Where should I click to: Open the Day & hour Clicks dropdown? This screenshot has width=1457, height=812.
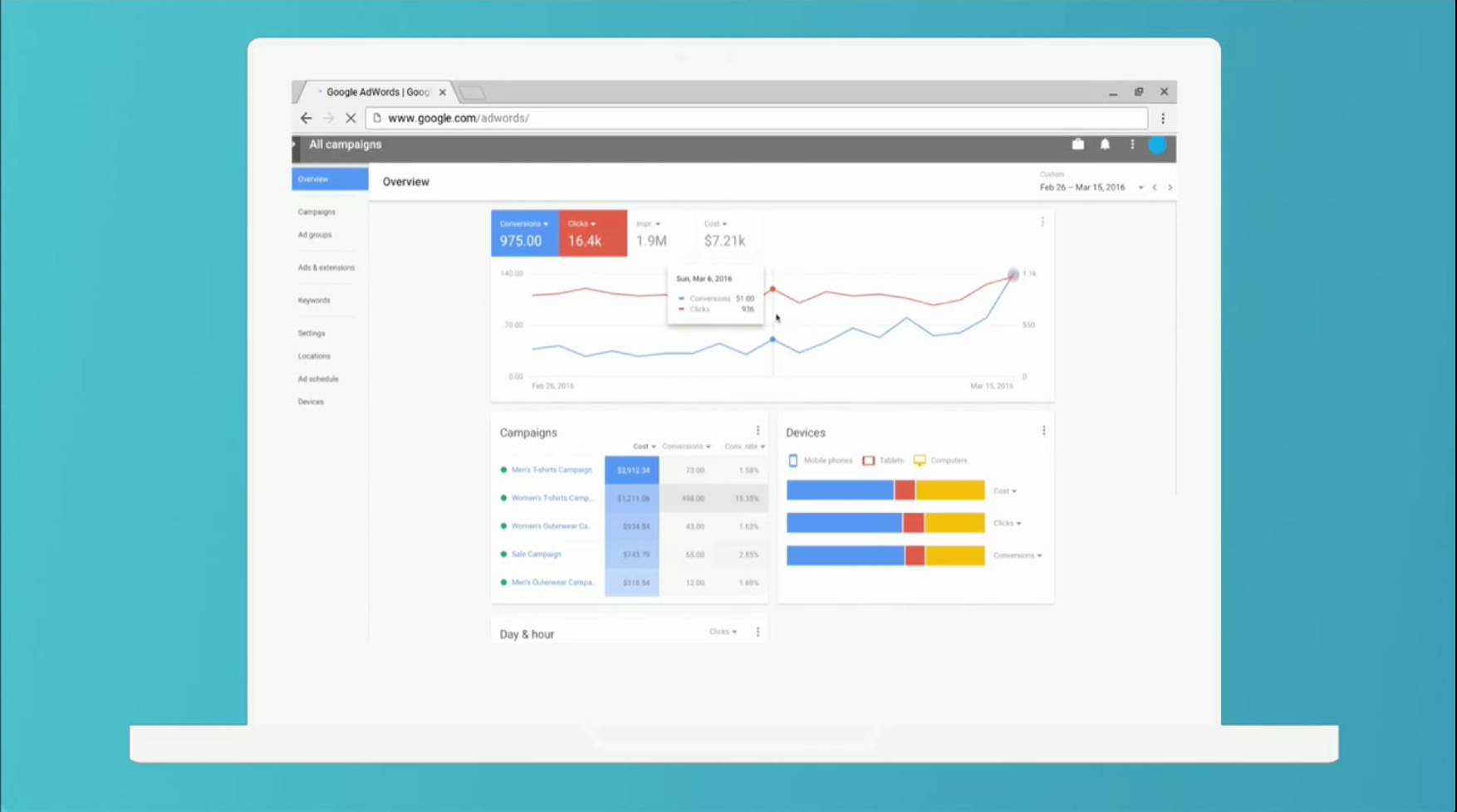click(723, 633)
